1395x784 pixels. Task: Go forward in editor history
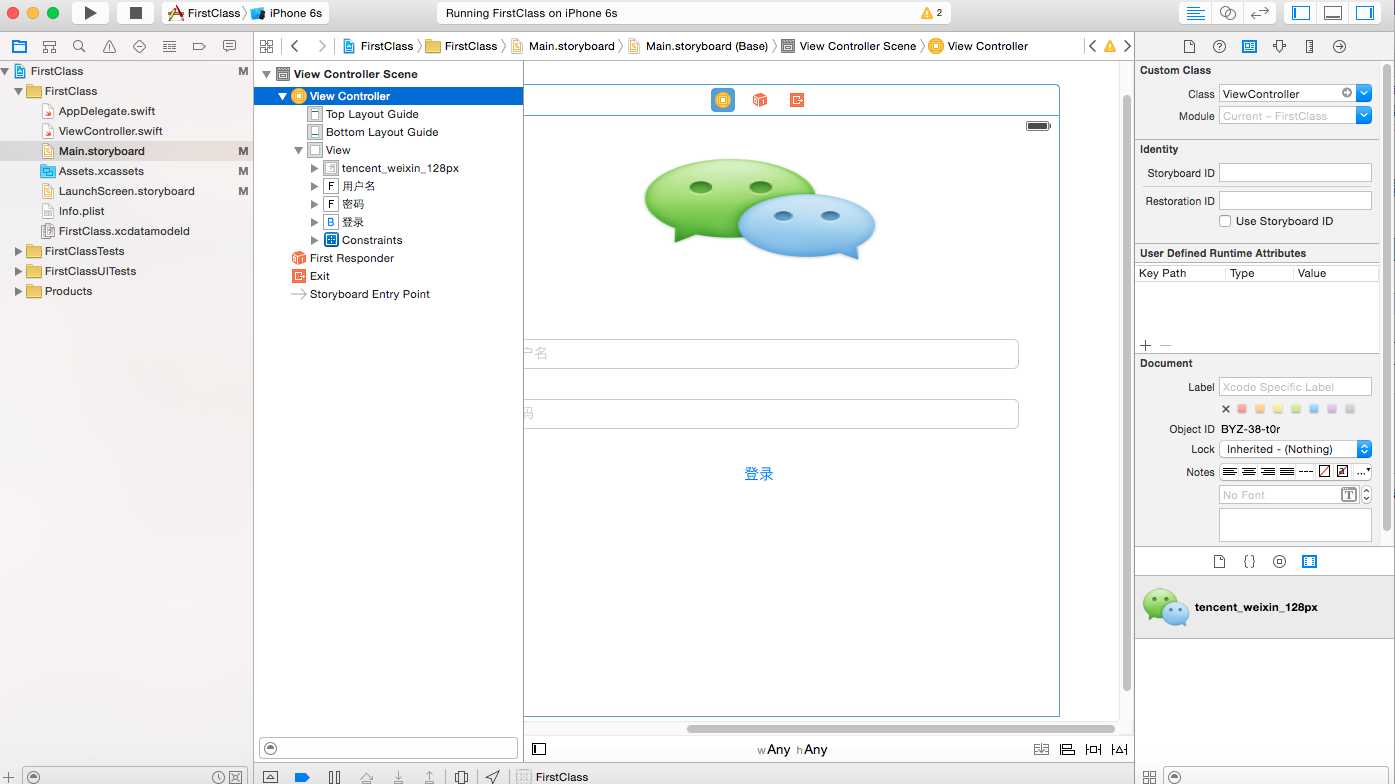(321, 46)
